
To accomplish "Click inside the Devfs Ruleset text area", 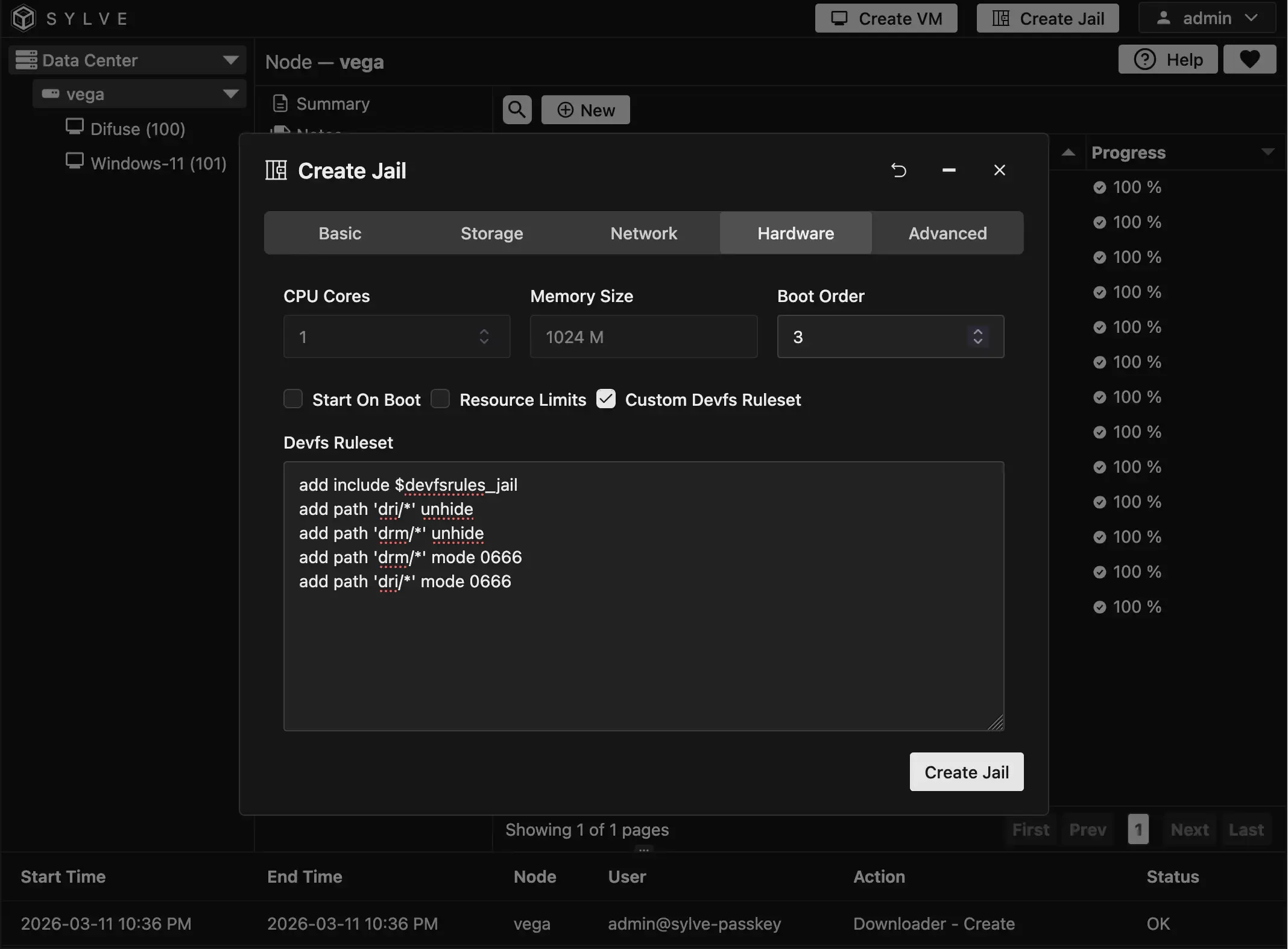I will click(x=643, y=651).
